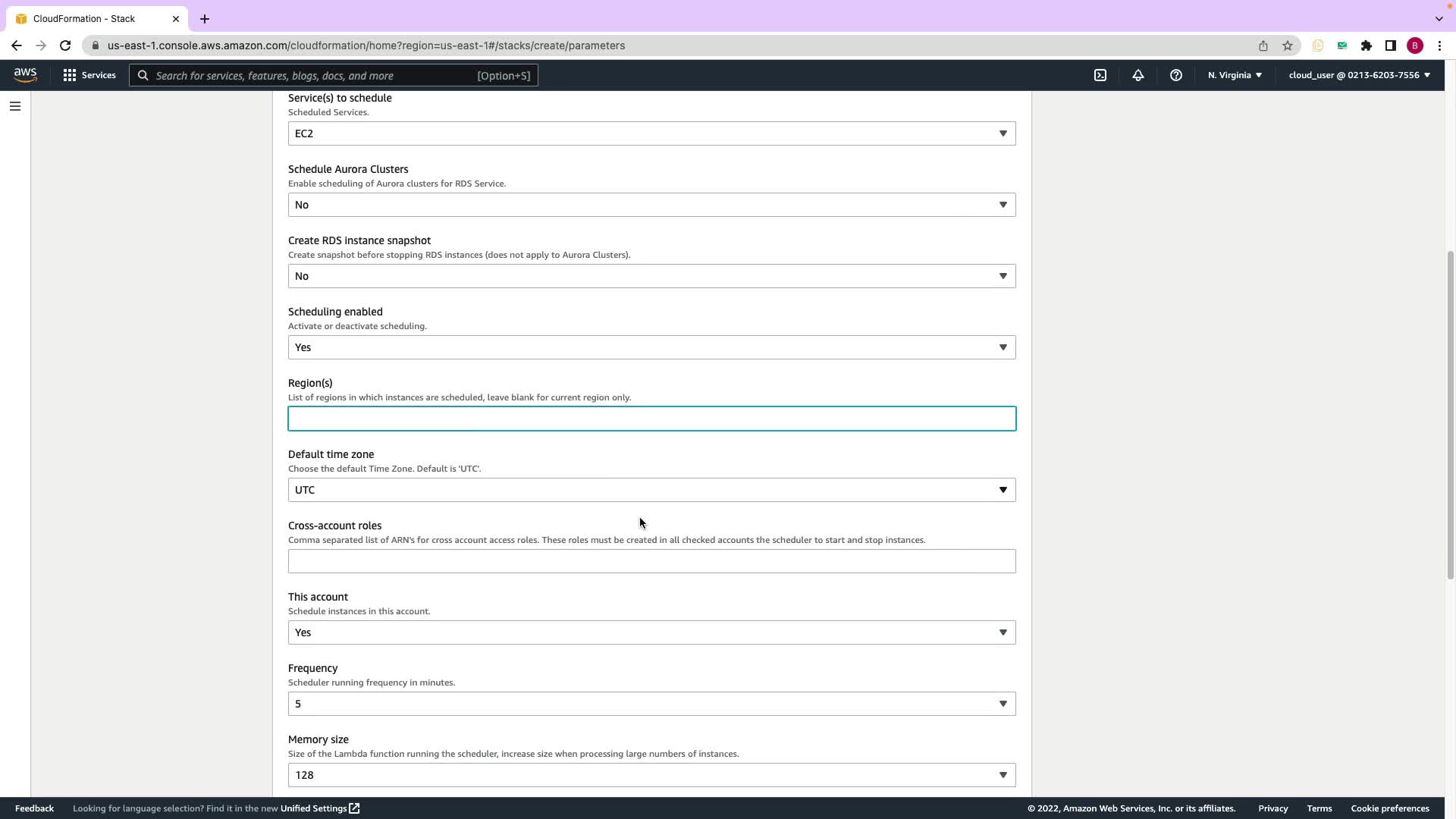This screenshot has width=1456, height=819.
Task: Open Cookie preferences link
Action: (x=1389, y=808)
